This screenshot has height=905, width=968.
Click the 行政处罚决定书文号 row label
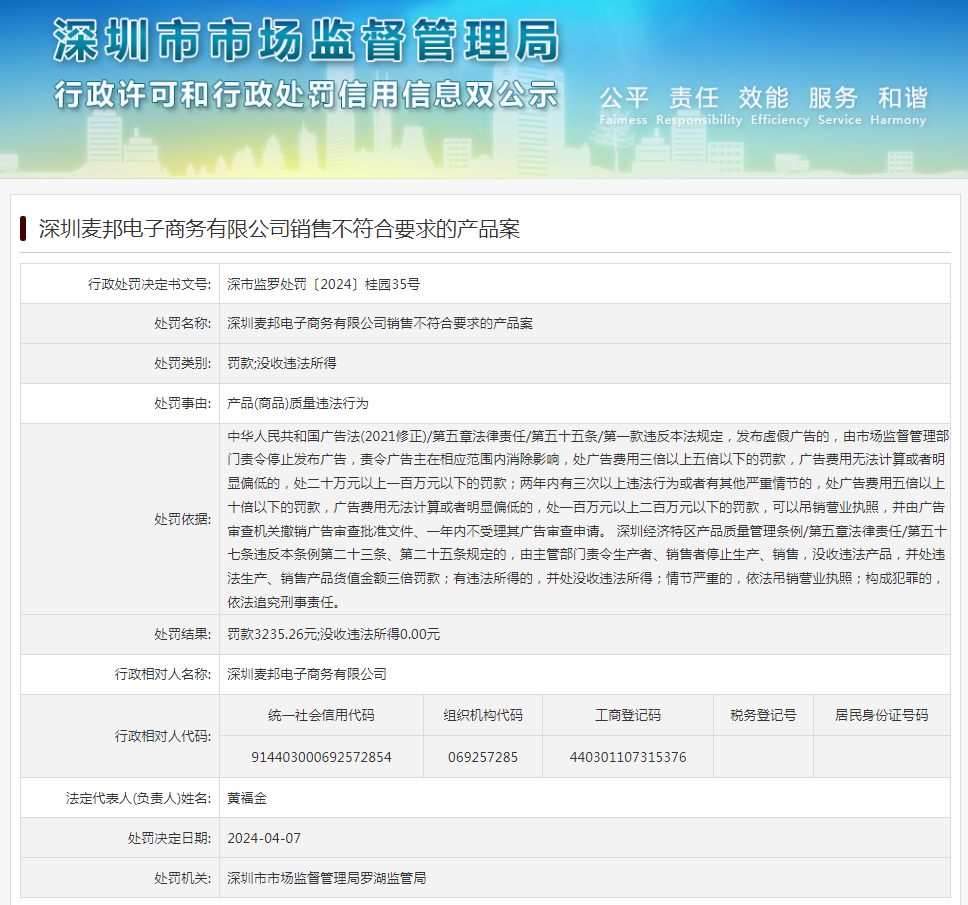click(x=149, y=284)
